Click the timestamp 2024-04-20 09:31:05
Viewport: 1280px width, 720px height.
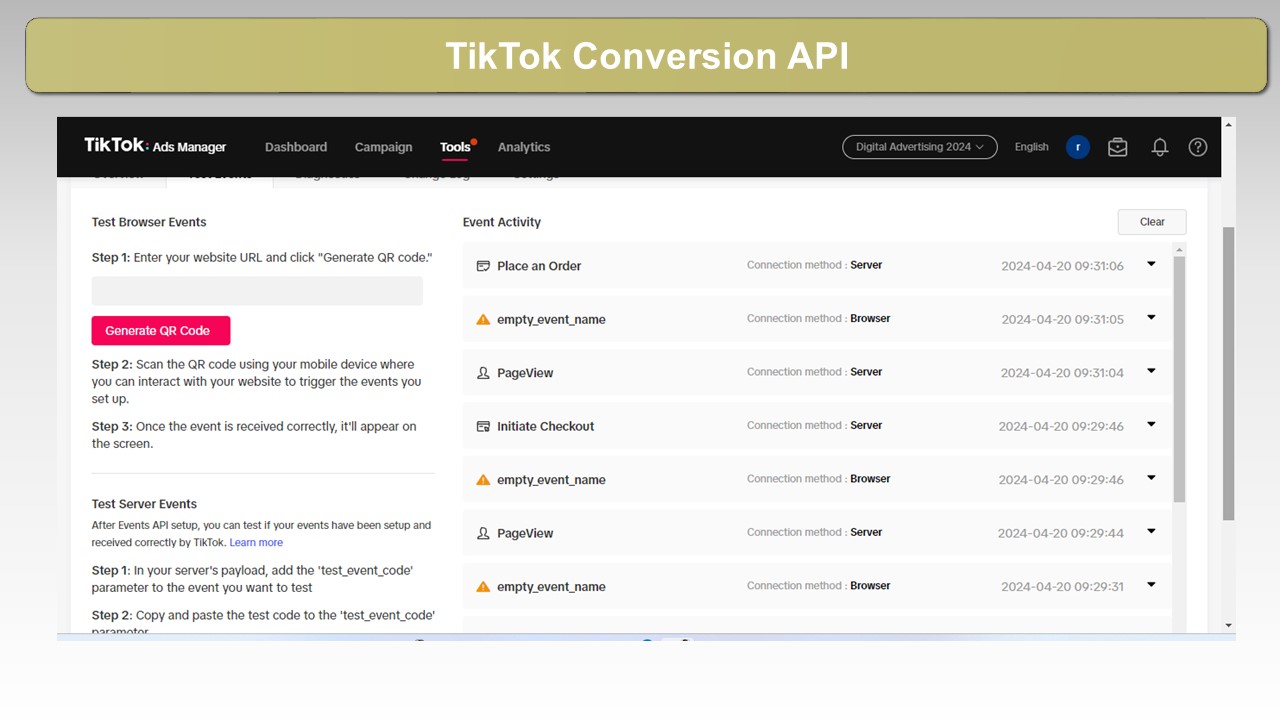pyautogui.click(x=1062, y=319)
